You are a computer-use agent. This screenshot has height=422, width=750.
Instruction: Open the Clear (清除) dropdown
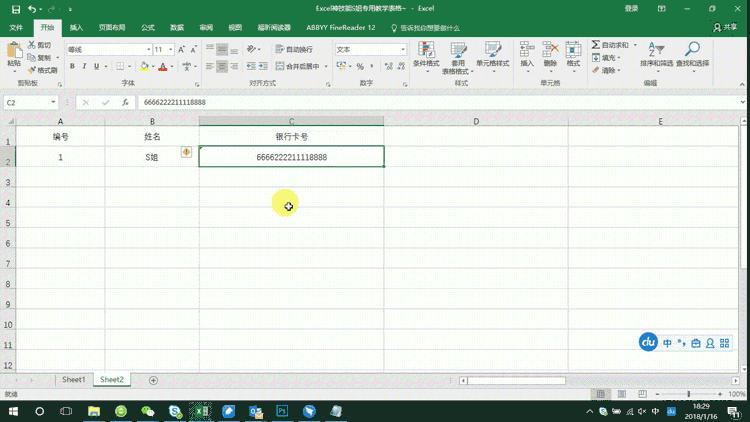(606, 70)
